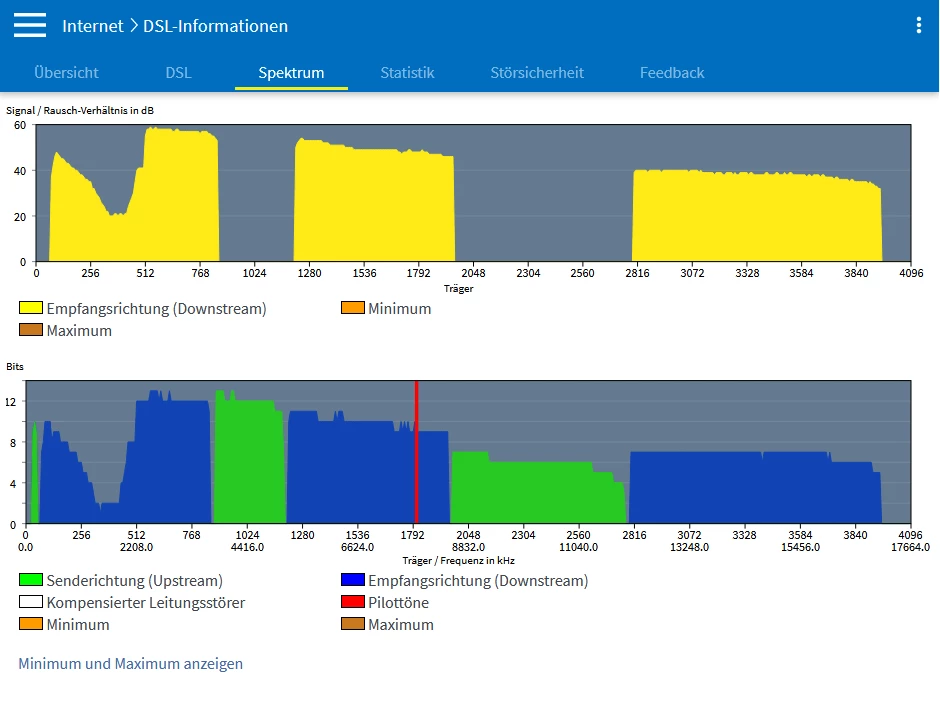Open the three-dot options menu

pyautogui.click(x=918, y=25)
